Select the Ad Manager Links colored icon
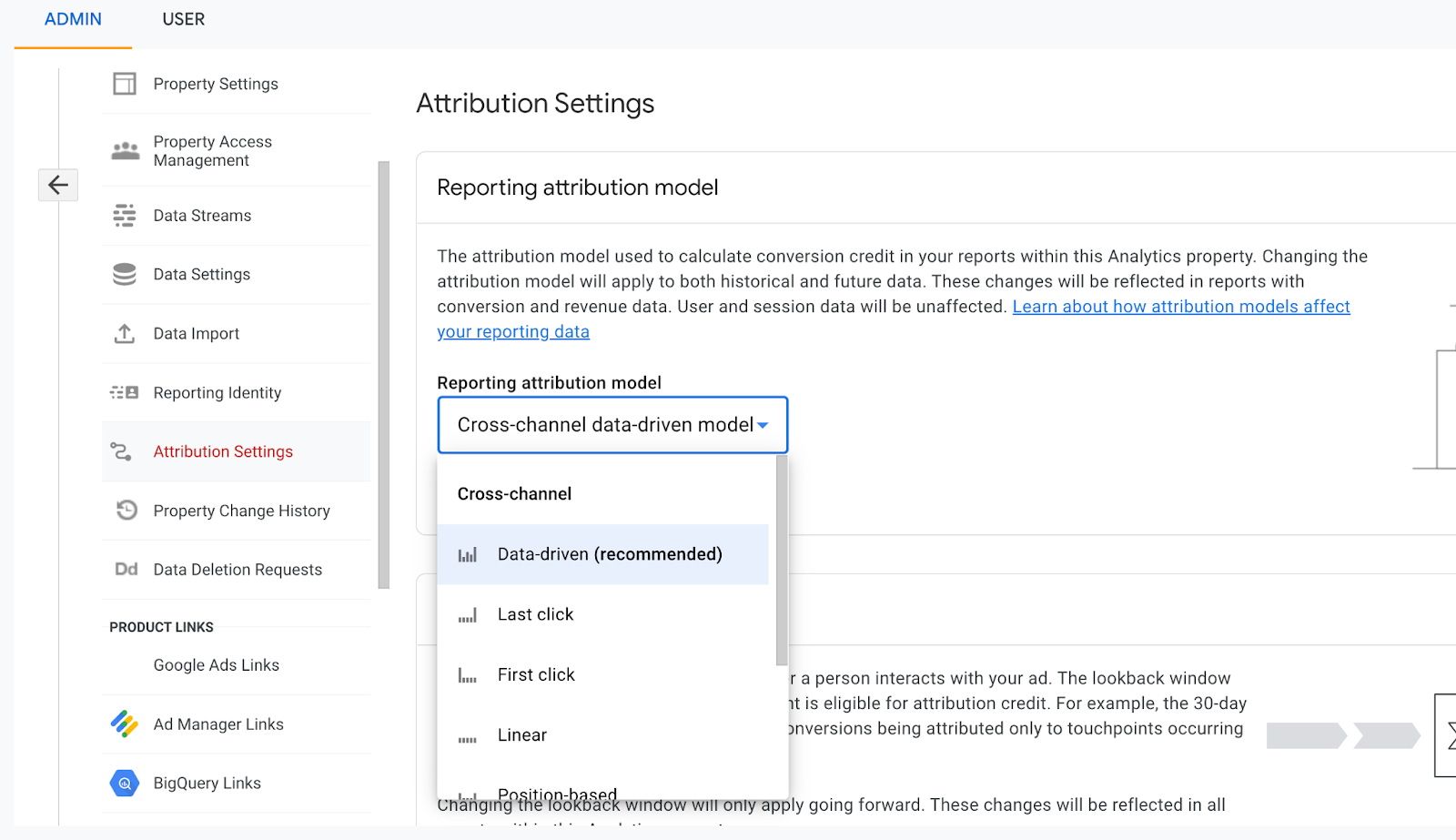The width and height of the screenshot is (1456, 840). 125,724
